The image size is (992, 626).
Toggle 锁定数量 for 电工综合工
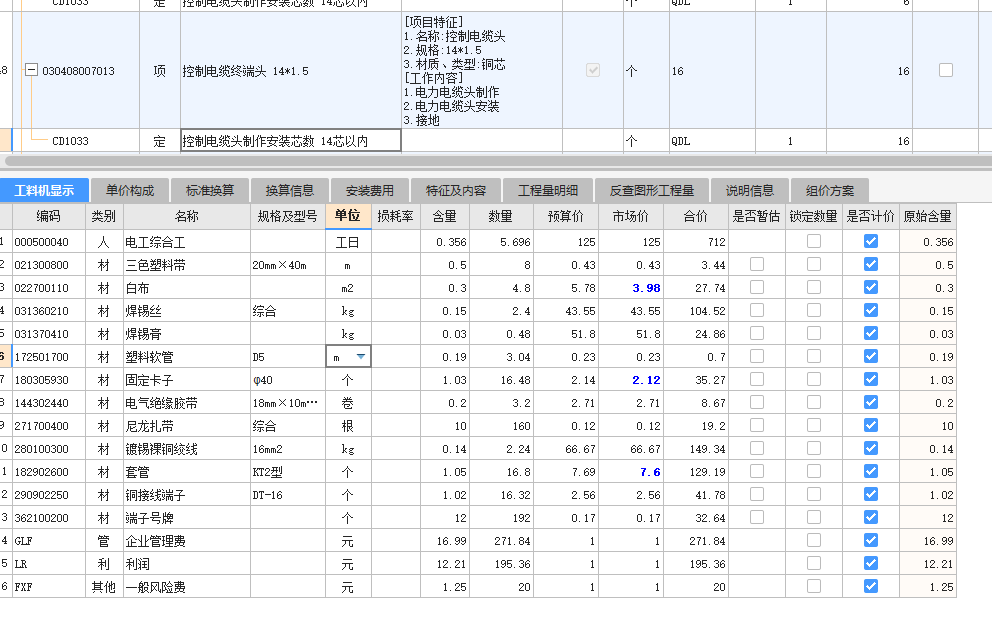(x=814, y=241)
